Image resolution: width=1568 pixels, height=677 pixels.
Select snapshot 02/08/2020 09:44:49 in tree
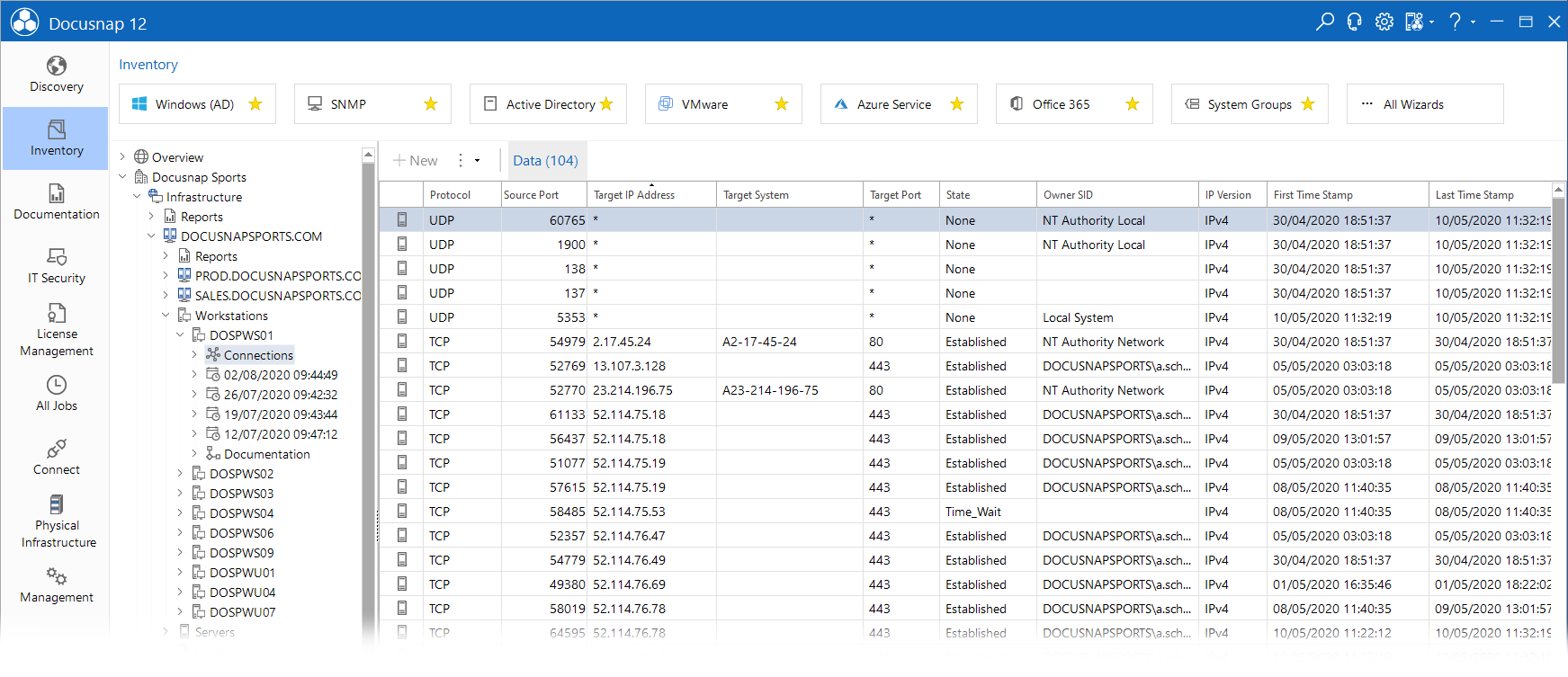272,375
